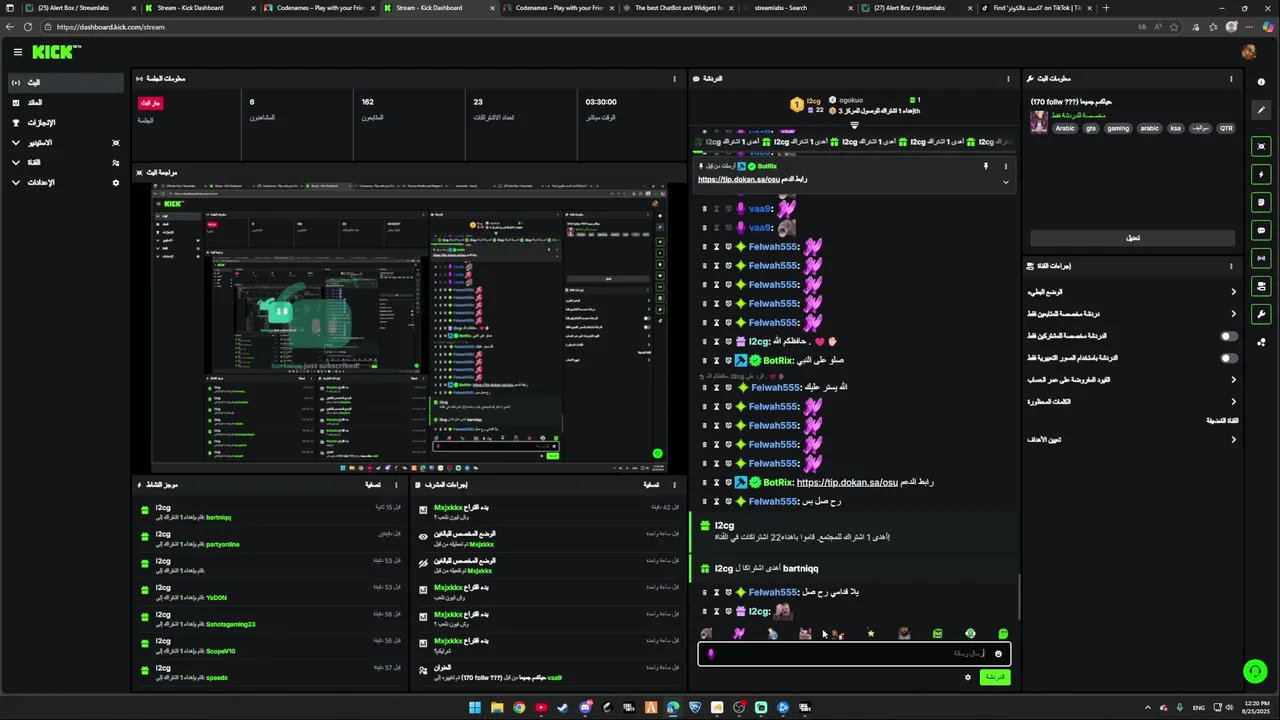Toggle emote-only chat switch

click(x=1229, y=358)
